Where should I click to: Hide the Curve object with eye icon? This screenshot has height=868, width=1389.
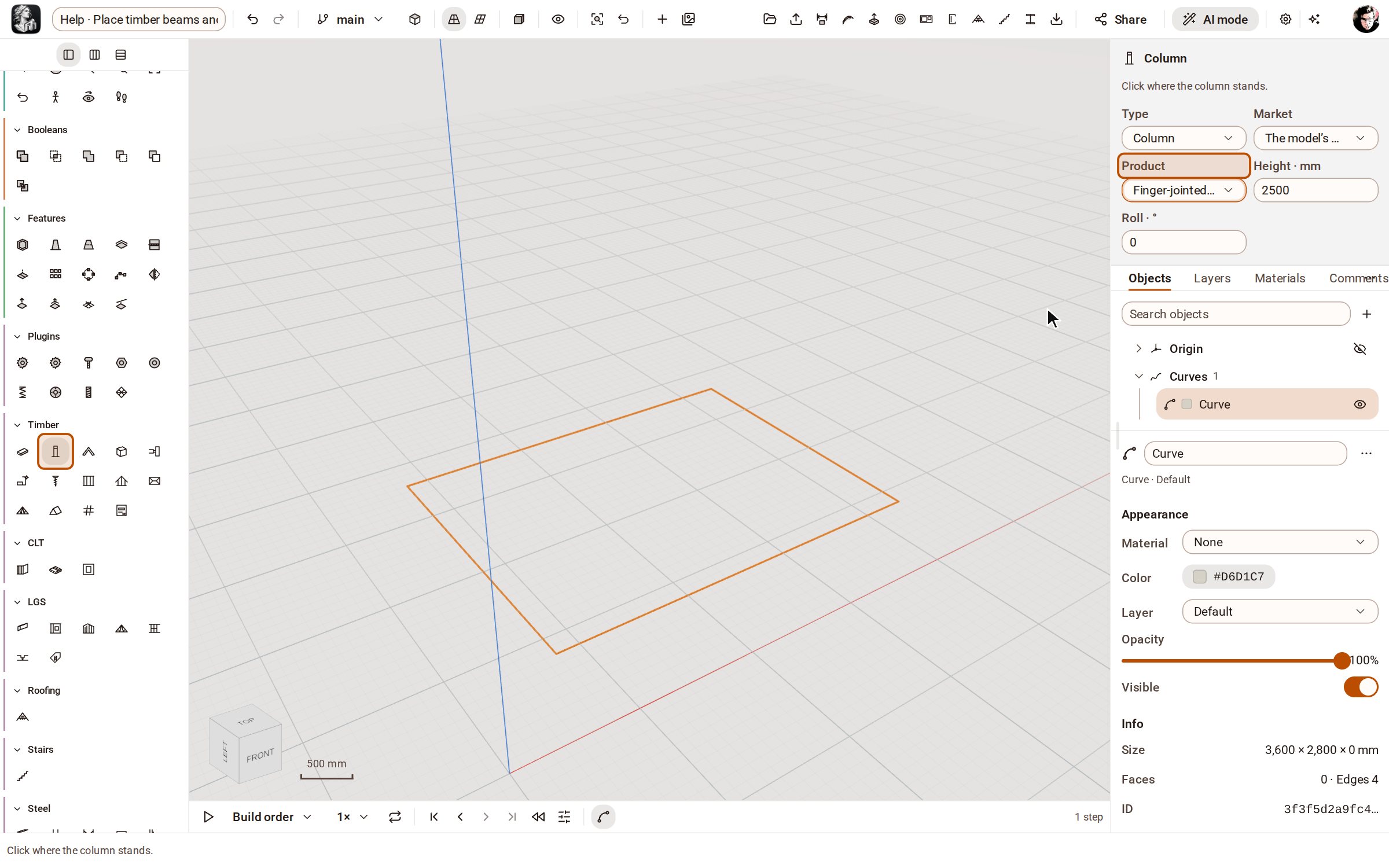1360,404
